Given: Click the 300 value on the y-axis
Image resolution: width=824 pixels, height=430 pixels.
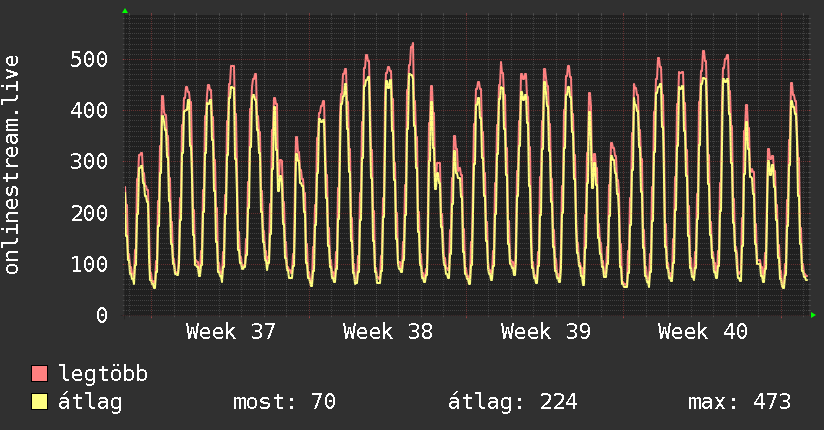Looking at the screenshot, I should [89, 161].
